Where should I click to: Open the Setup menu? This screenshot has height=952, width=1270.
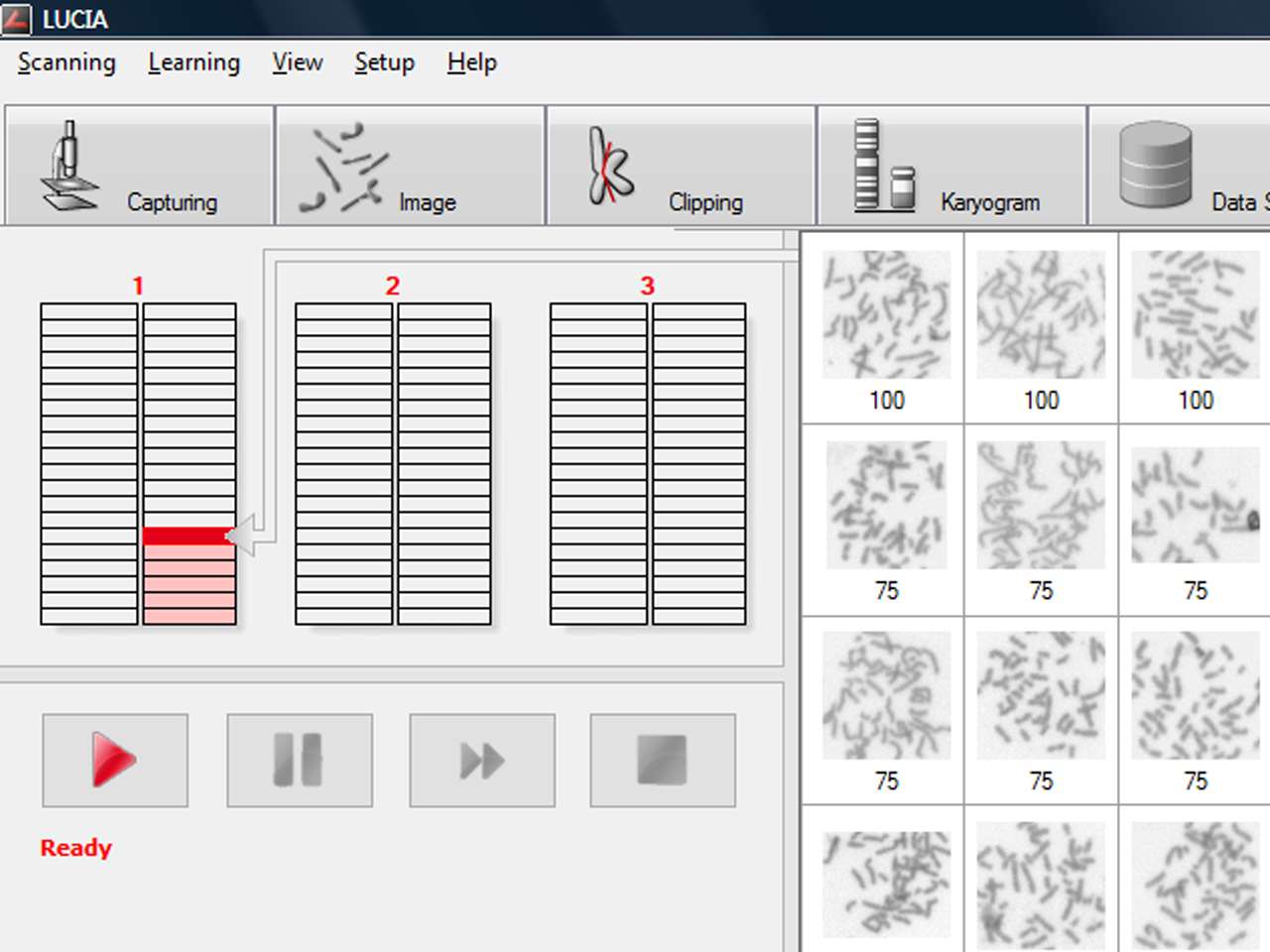[384, 62]
